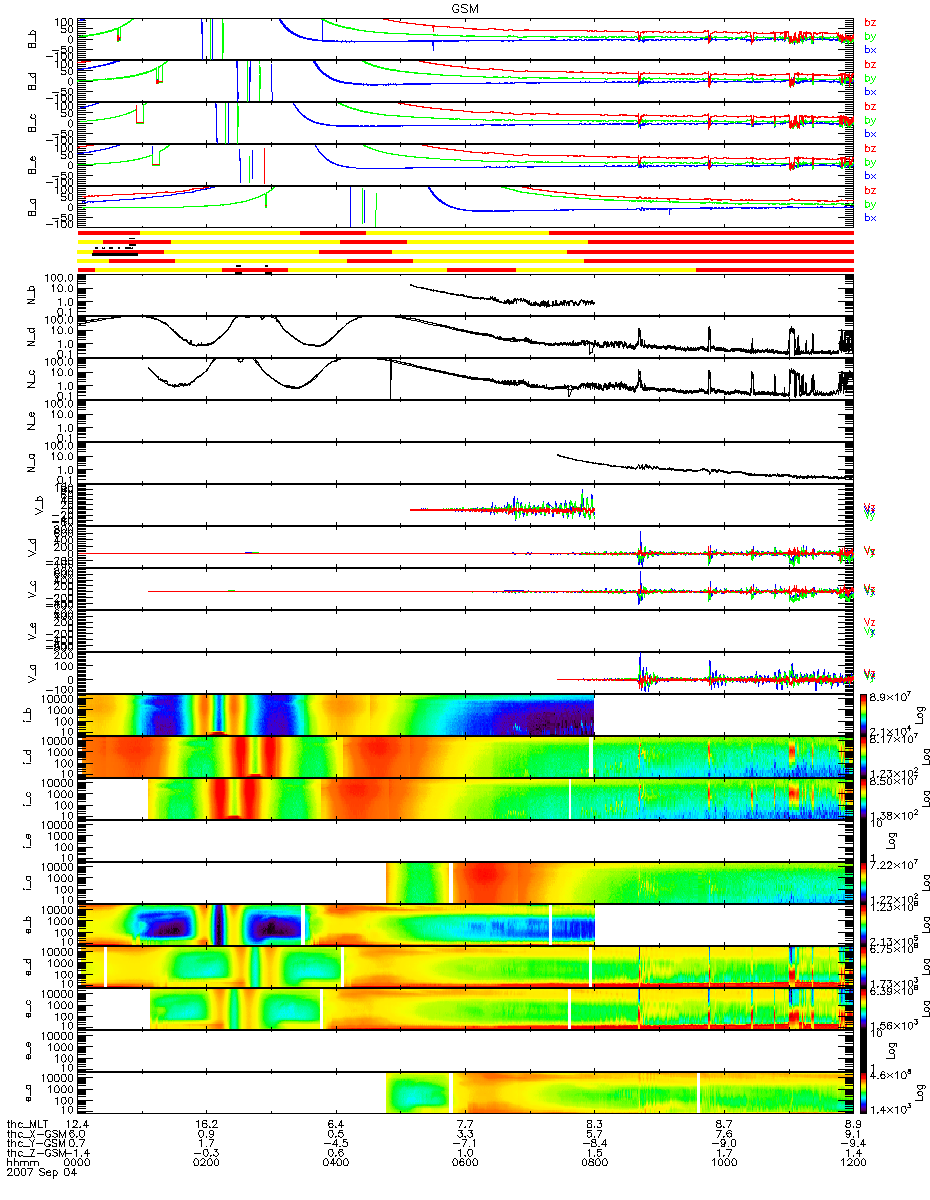Select the V_b velocity plot panel

(x=468, y=504)
